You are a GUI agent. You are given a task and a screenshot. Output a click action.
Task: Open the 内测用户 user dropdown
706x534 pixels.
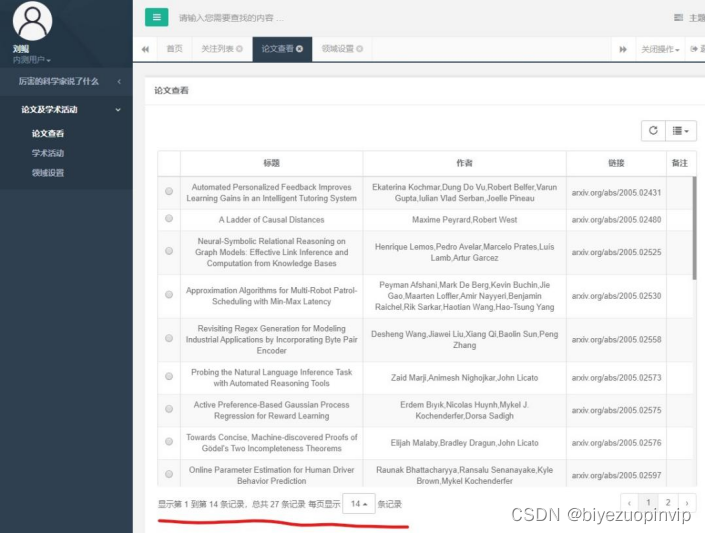tap(32, 60)
